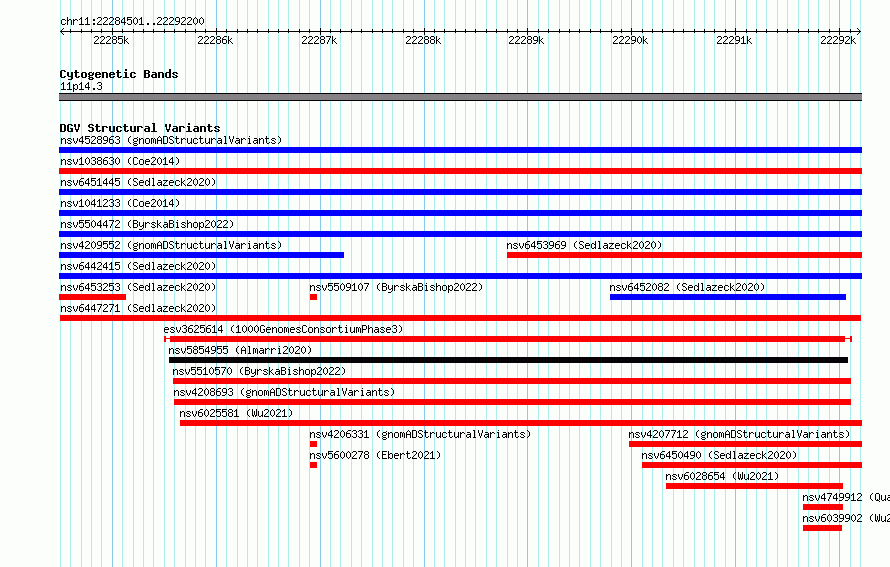Click the nsv4528963 gnomADStructuralVariants label
Viewport: 890px width, 567px height.
click(171, 140)
